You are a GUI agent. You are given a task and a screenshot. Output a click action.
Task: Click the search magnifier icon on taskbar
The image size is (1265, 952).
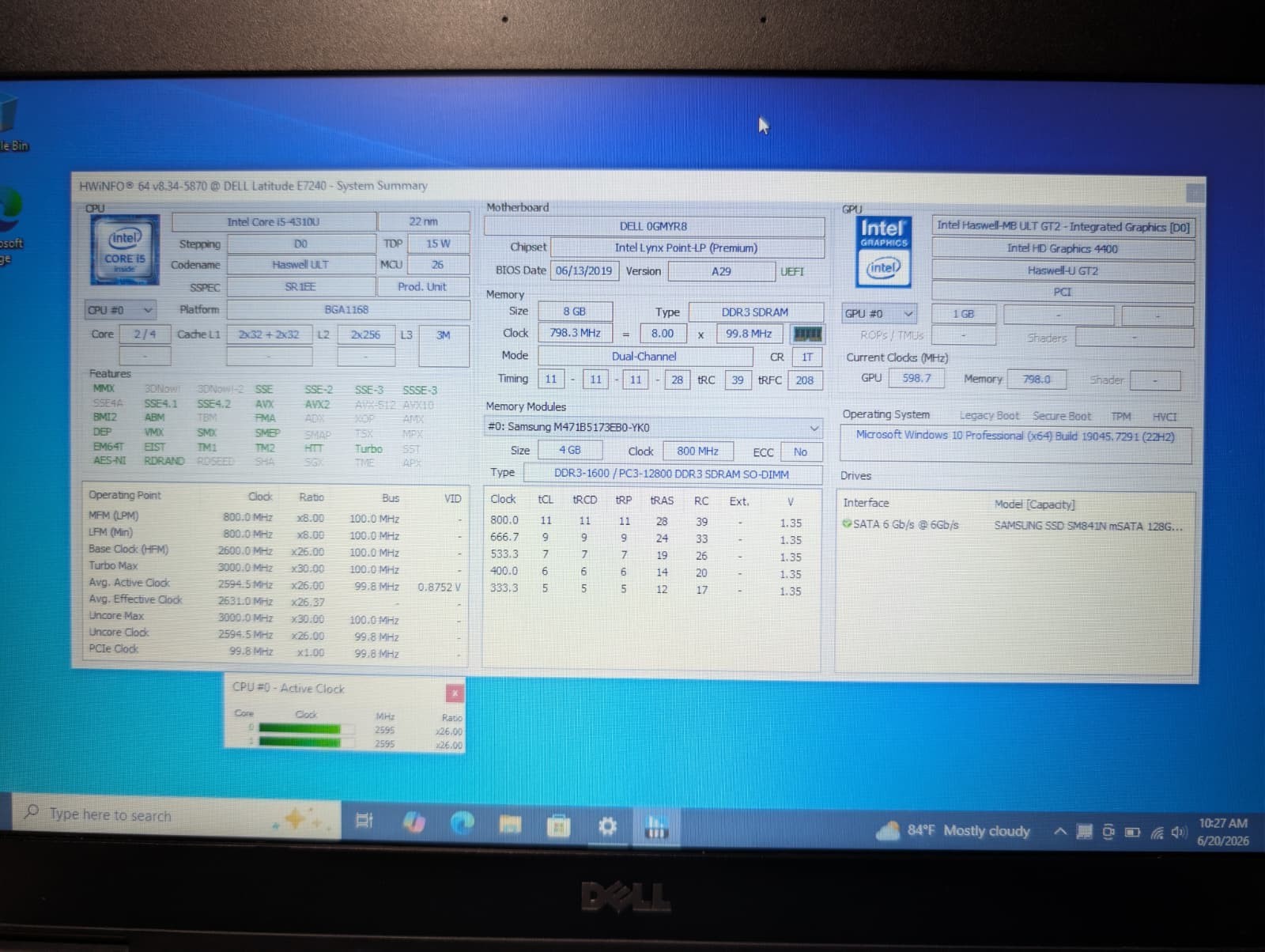coord(32,812)
